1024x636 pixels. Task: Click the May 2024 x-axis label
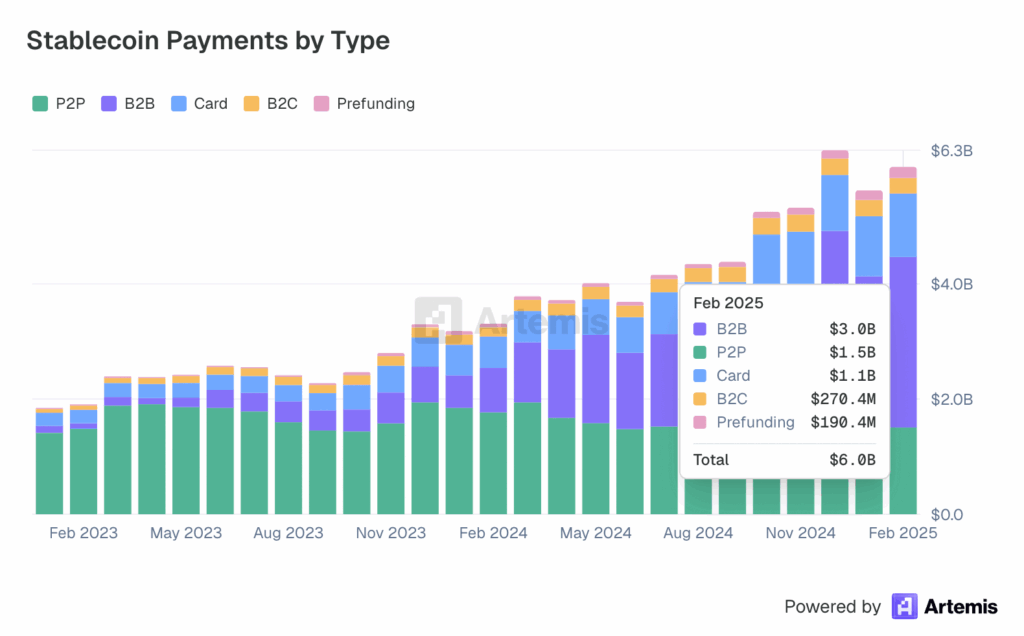596,533
